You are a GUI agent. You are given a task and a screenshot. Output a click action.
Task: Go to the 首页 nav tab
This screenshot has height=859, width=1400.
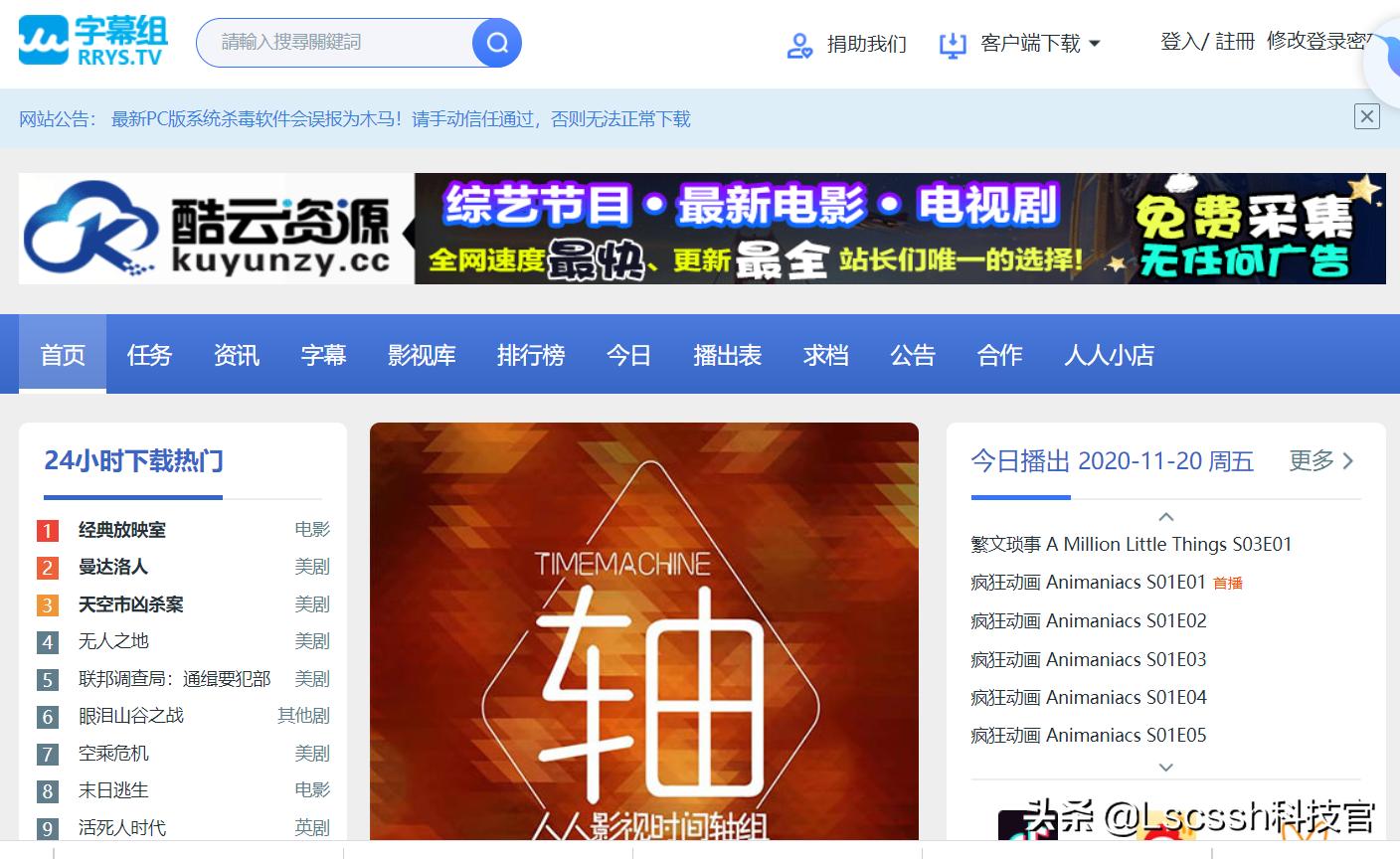point(63,354)
